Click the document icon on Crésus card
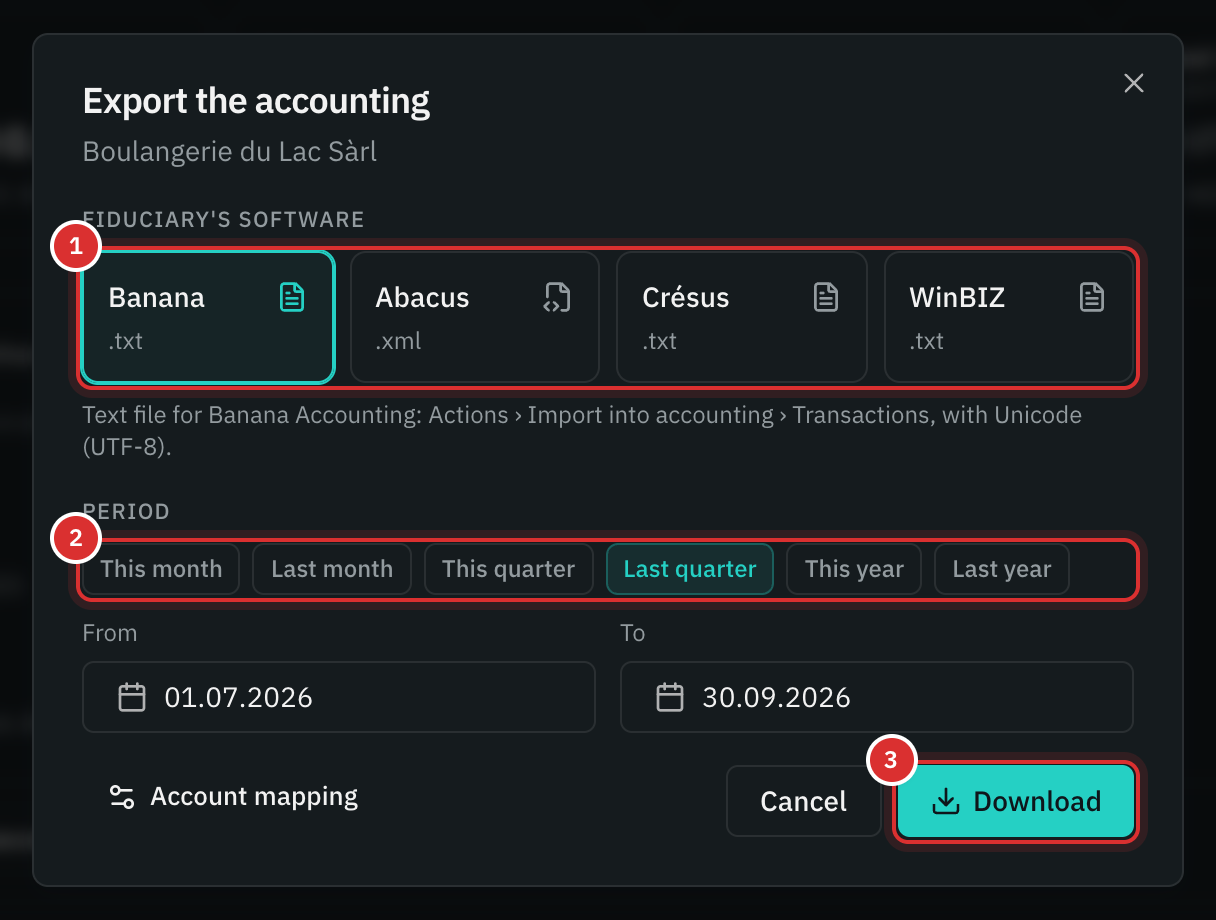 pos(825,297)
